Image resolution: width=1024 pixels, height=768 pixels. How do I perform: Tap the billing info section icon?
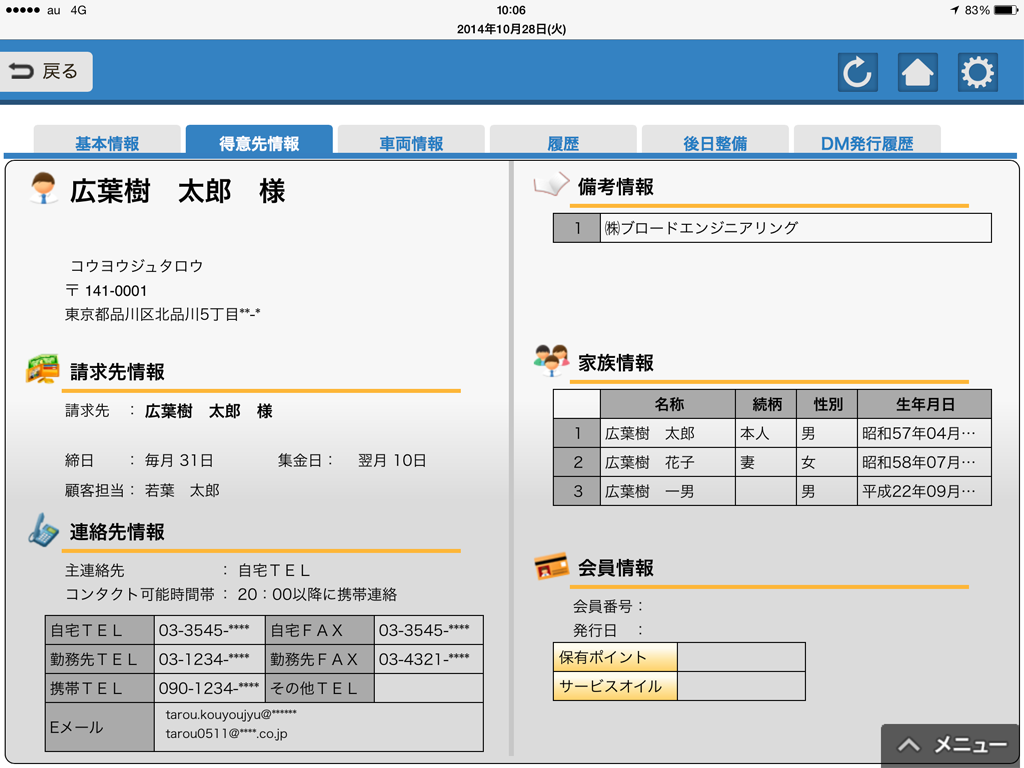43,369
